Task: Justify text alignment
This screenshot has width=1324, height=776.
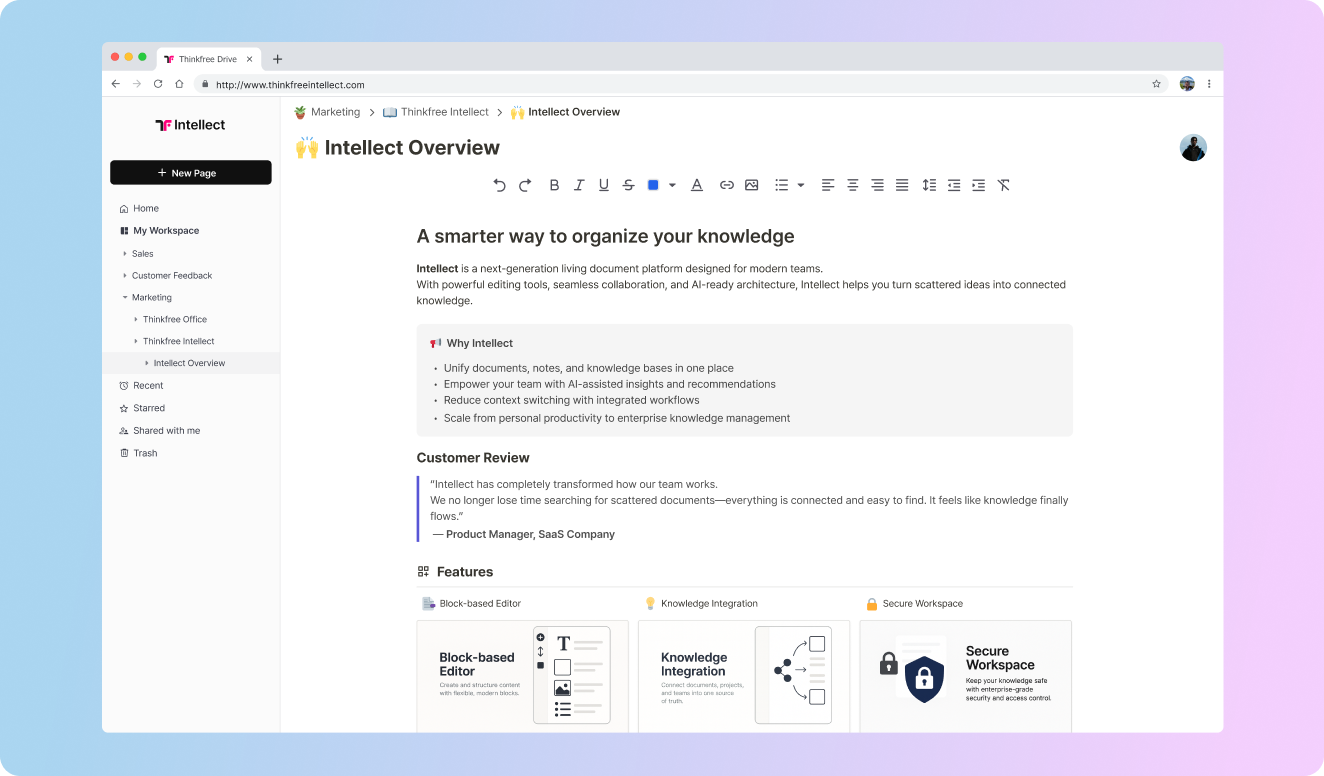Action: [902, 185]
